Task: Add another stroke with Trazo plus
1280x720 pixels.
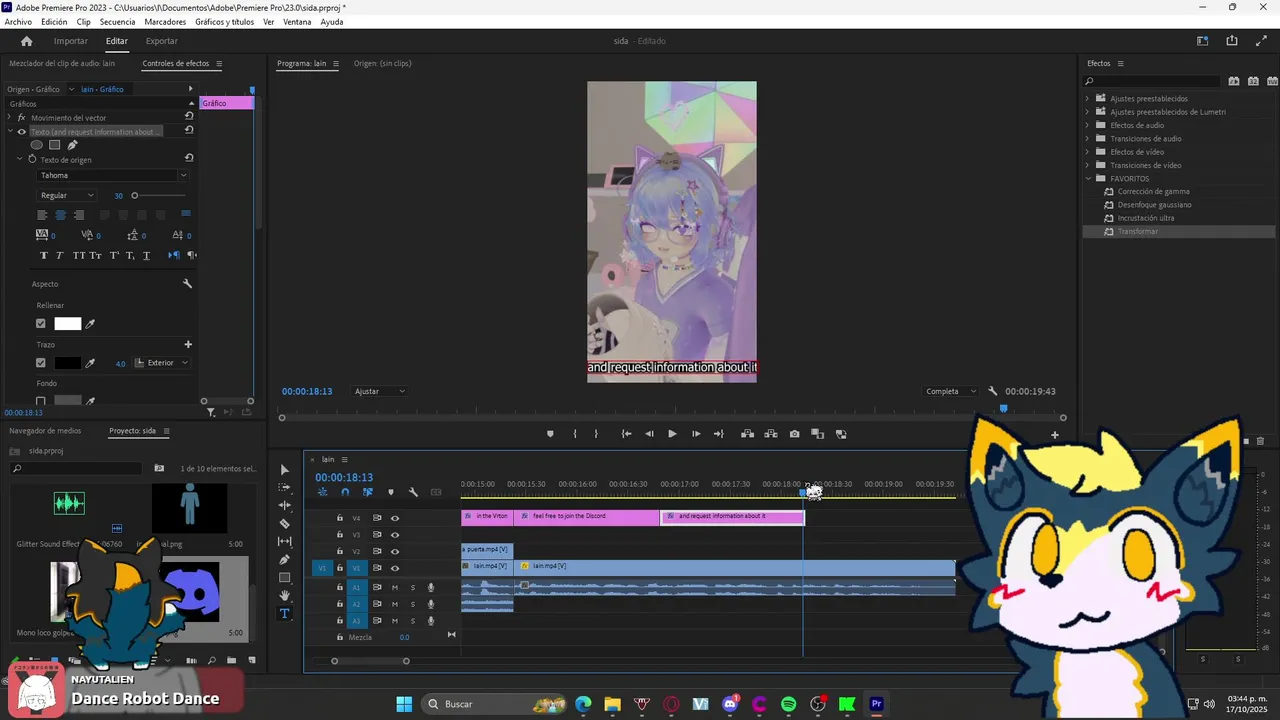Action: tap(187, 344)
